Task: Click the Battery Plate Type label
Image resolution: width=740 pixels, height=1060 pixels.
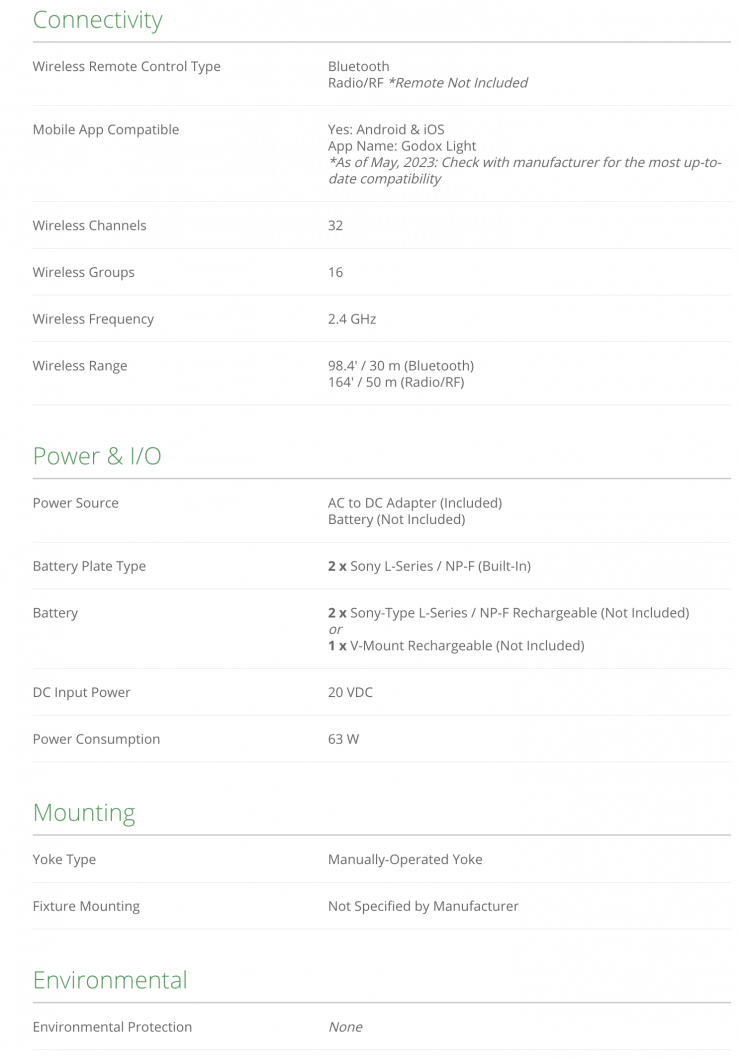Action: (89, 566)
